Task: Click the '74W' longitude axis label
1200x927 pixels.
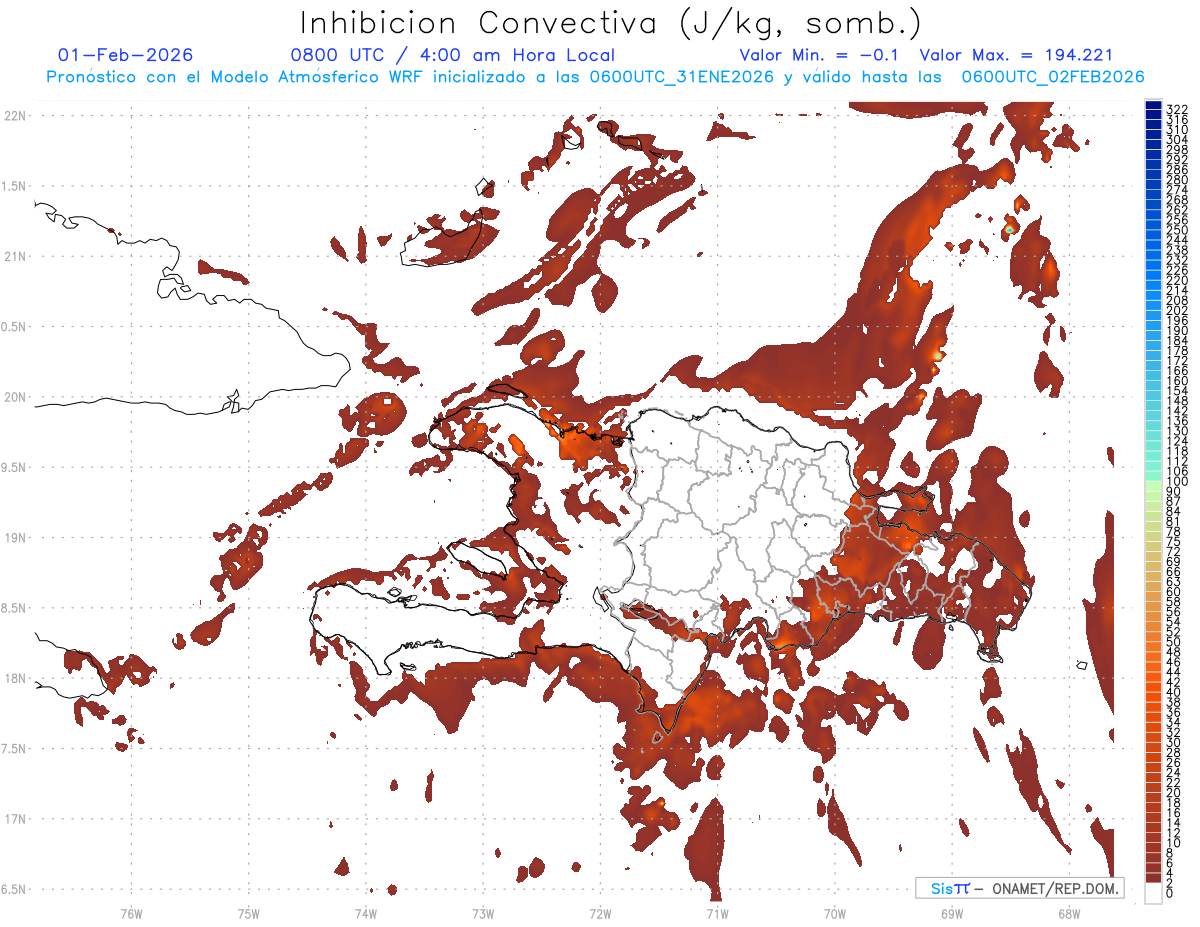Action: pos(366,913)
